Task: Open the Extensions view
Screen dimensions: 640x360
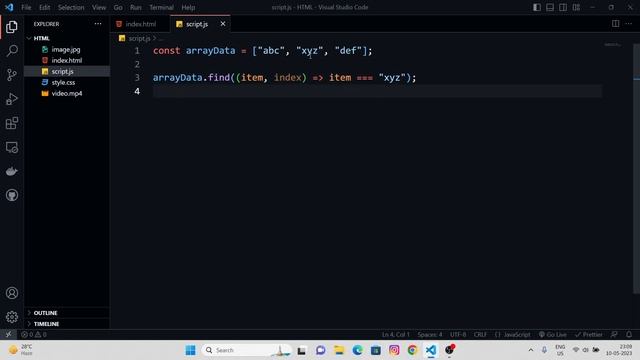Action: click(x=12, y=123)
